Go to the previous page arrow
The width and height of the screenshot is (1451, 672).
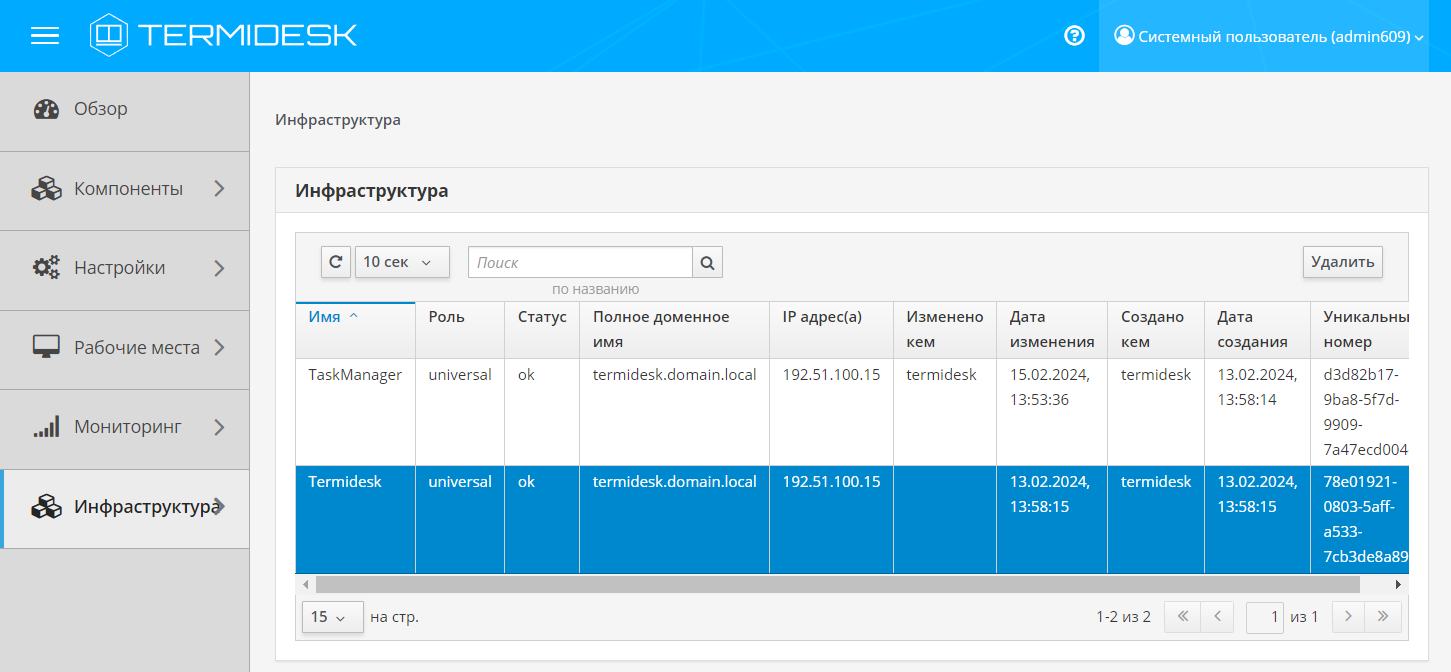1217,617
